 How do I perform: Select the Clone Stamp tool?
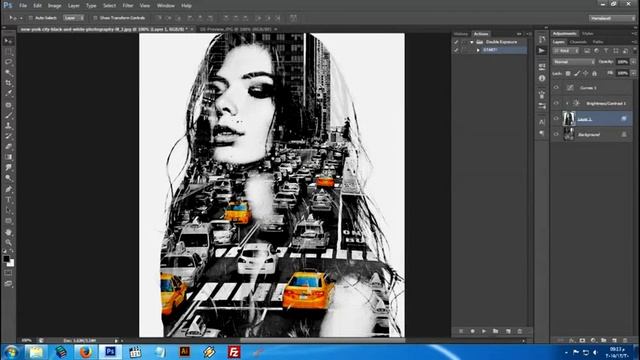[8, 126]
